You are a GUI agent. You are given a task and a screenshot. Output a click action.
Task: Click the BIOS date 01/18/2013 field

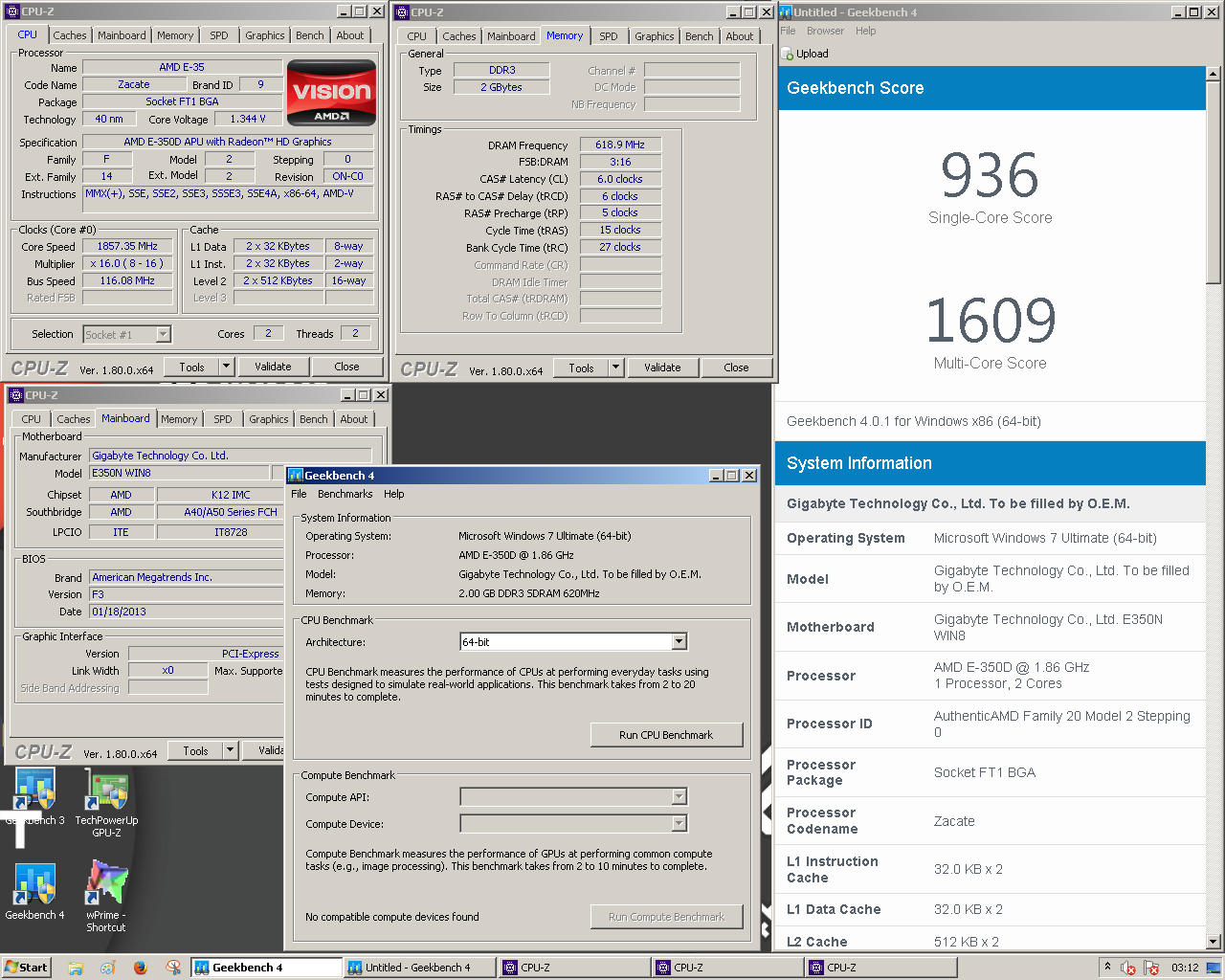pos(186,612)
